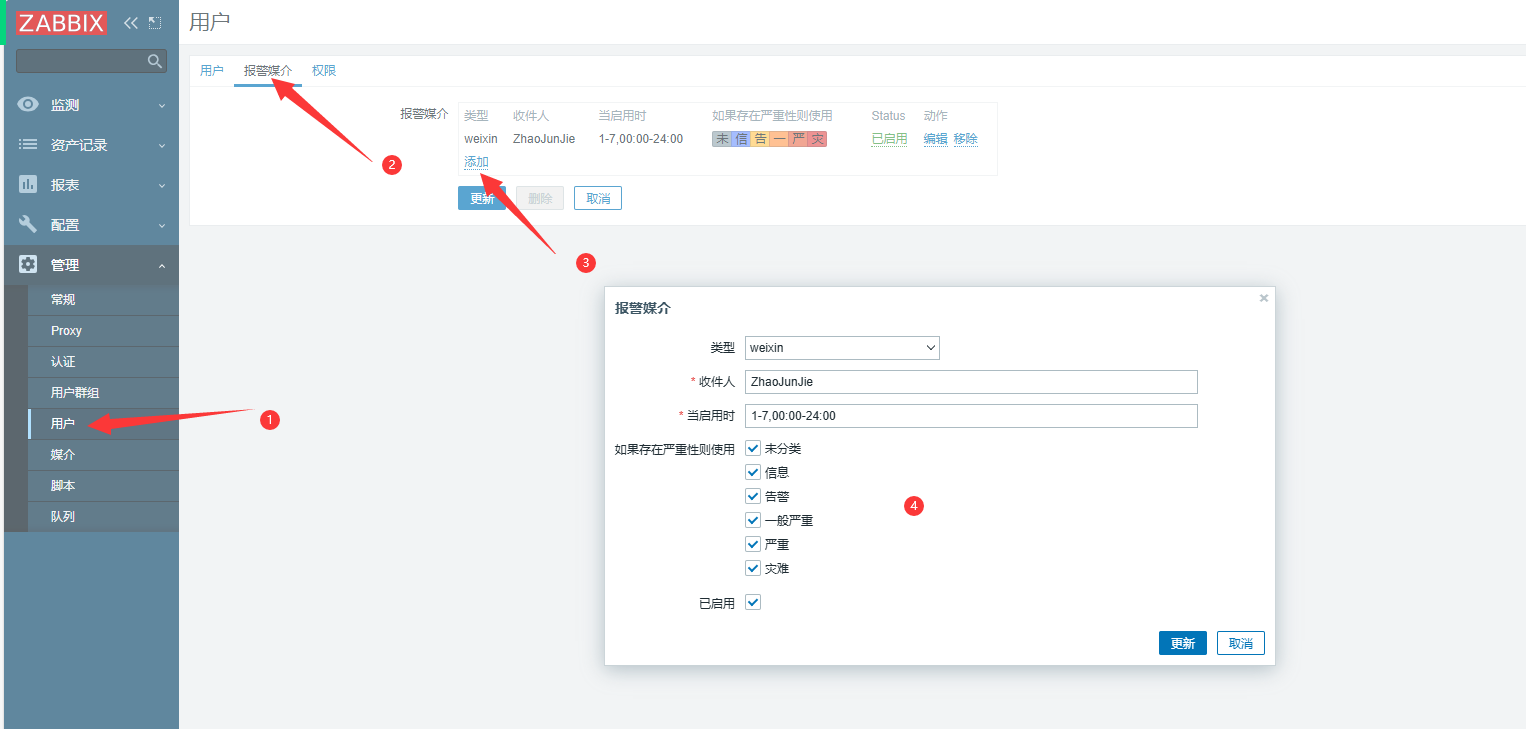
Task: Toggle the 灾难 severity checkbox
Action: [754, 568]
